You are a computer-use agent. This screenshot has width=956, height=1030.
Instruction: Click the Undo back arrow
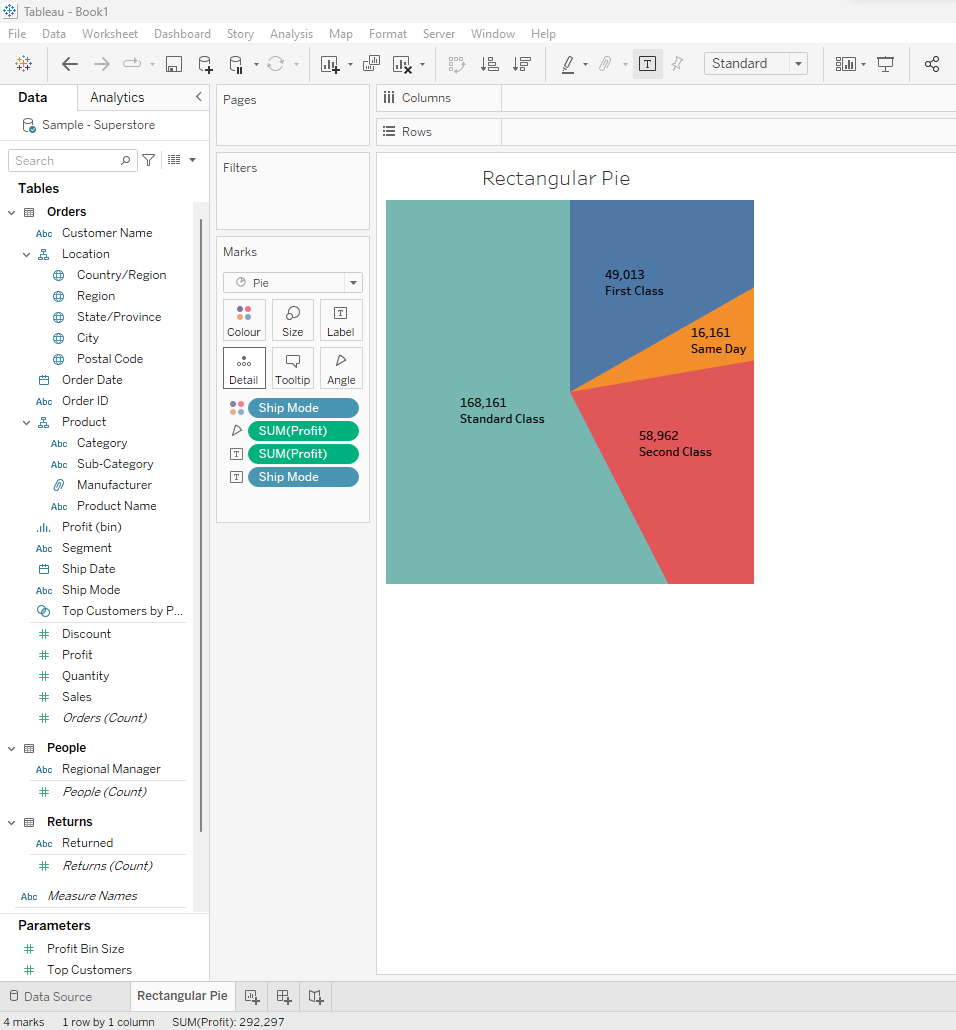[x=70, y=64]
